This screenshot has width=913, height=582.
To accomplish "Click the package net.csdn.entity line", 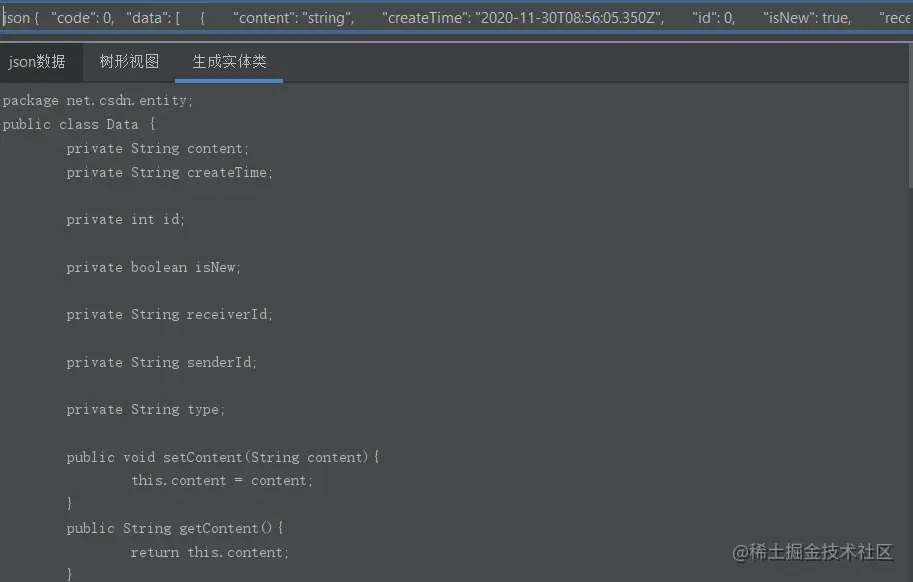I will (x=97, y=101).
